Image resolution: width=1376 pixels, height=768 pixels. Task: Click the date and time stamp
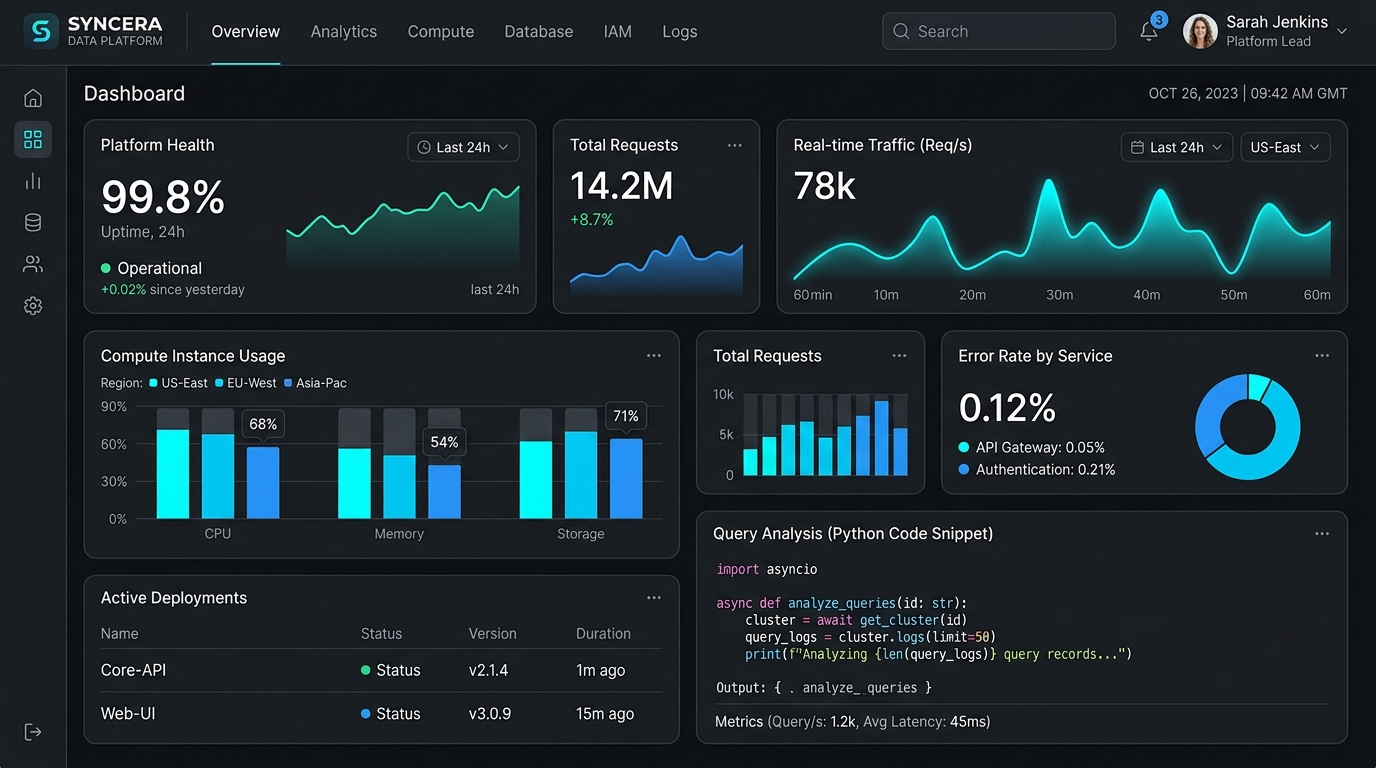click(x=1248, y=94)
